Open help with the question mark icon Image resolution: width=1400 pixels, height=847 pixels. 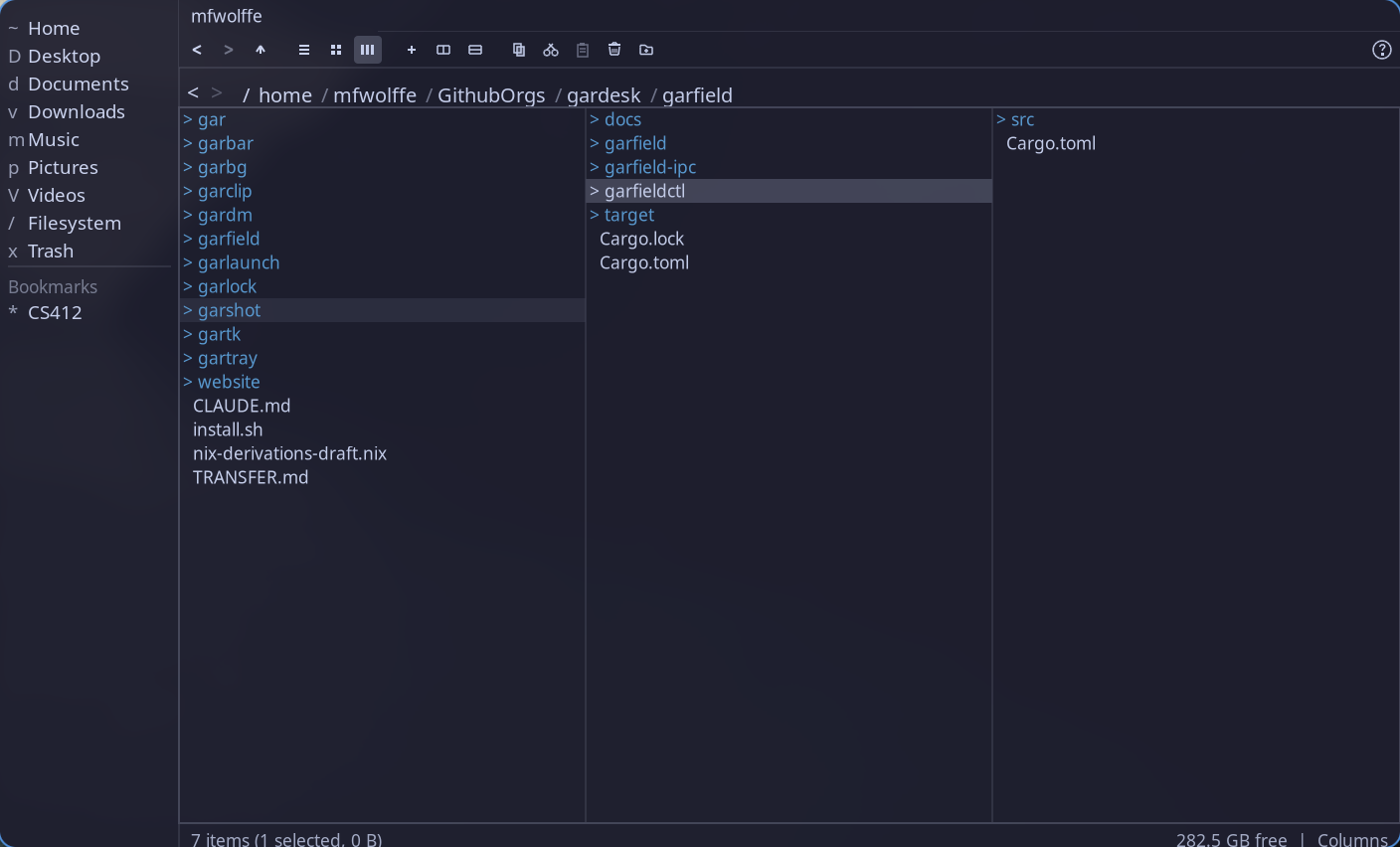pos(1381,49)
